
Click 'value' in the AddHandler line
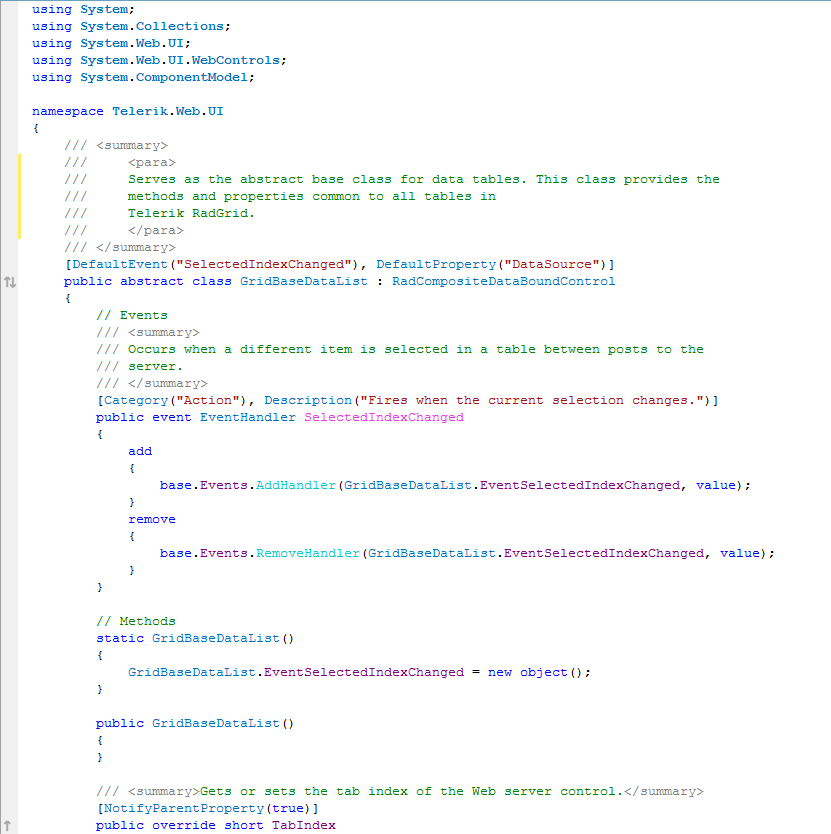pyautogui.click(x=716, y=486)
